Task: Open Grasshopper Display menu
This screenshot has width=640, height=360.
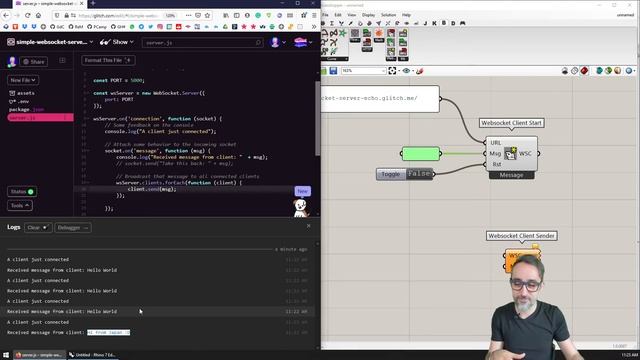Action: click(368, 15)
